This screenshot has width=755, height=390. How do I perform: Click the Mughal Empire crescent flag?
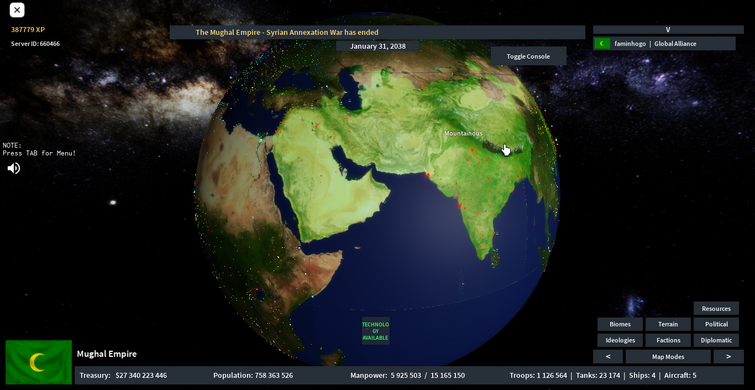pos(39,362)
